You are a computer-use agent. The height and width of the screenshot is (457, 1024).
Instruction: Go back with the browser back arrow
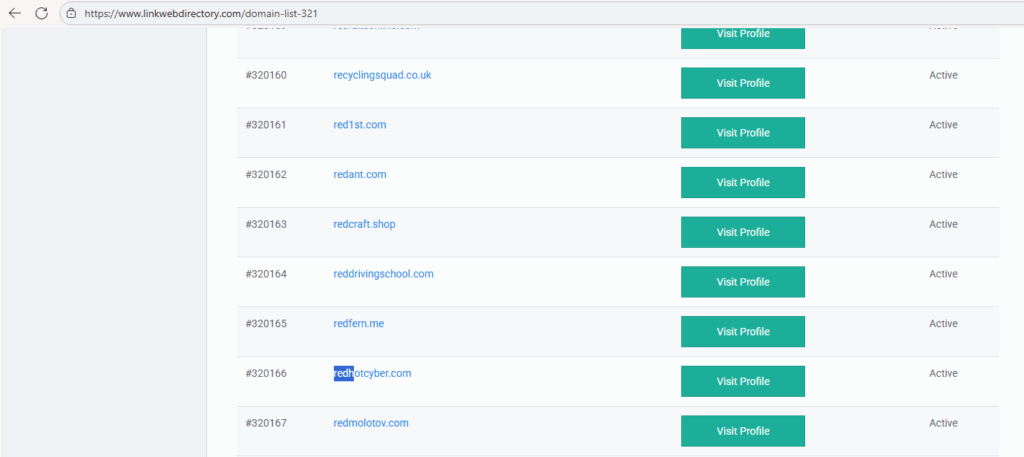[14, 13]
